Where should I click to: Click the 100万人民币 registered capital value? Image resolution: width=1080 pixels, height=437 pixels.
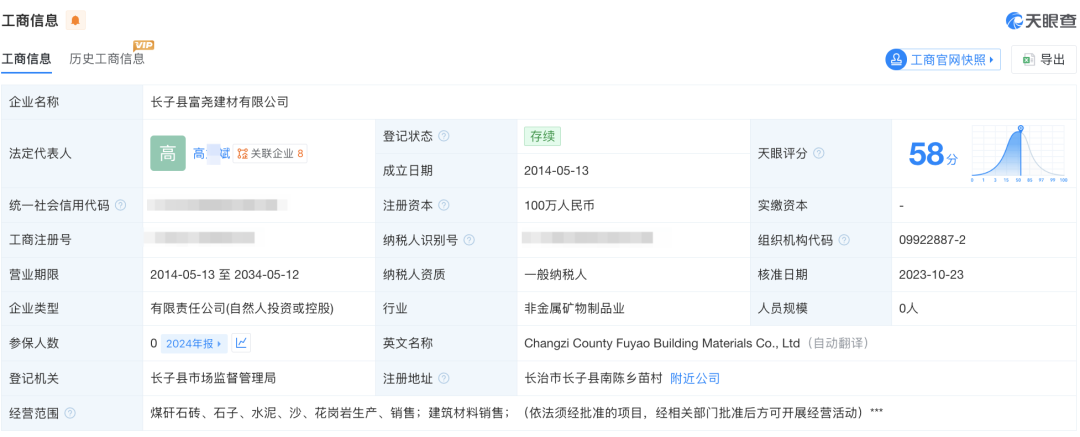[x=559, y=205]
